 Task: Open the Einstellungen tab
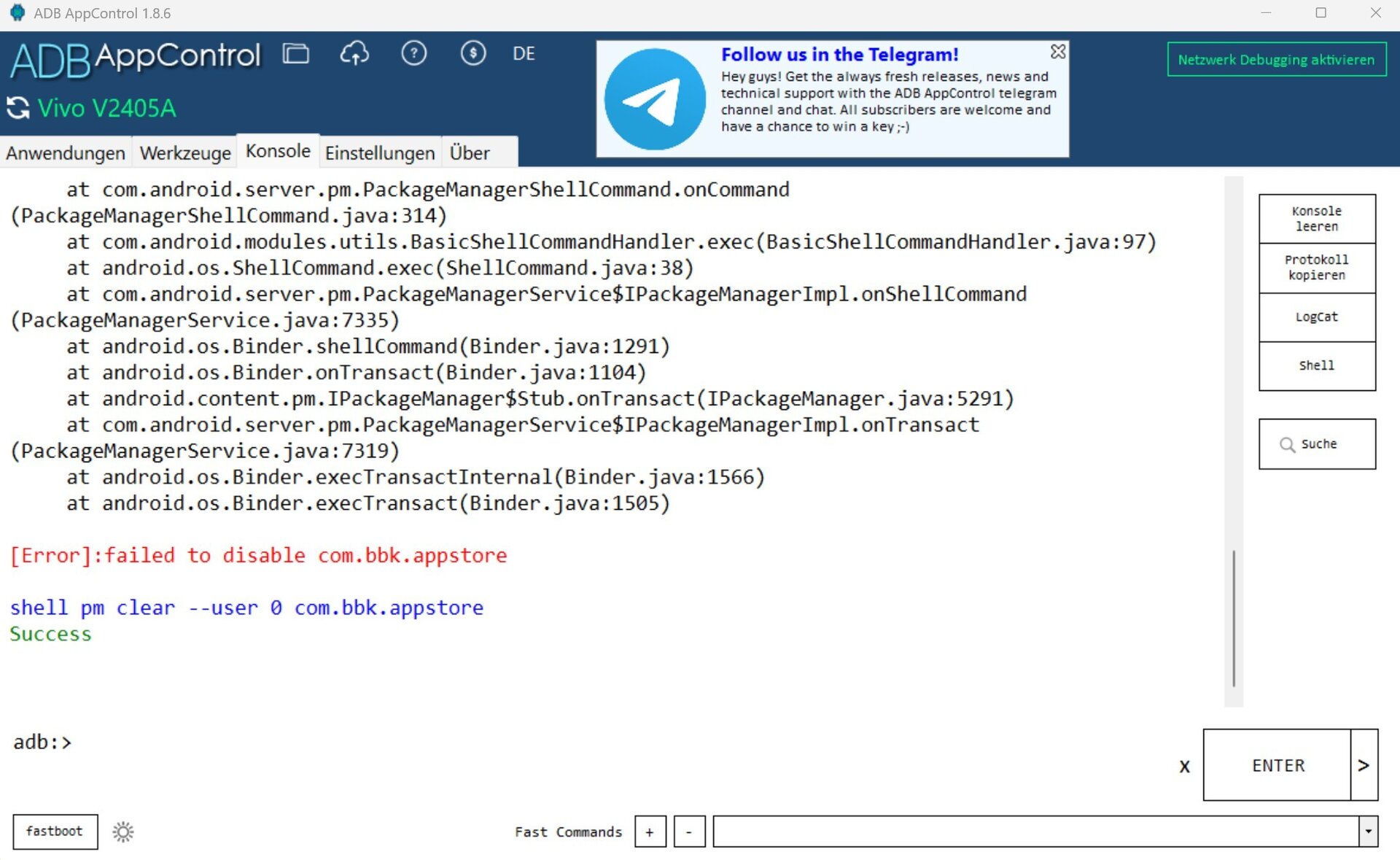(x=380, y=153)
